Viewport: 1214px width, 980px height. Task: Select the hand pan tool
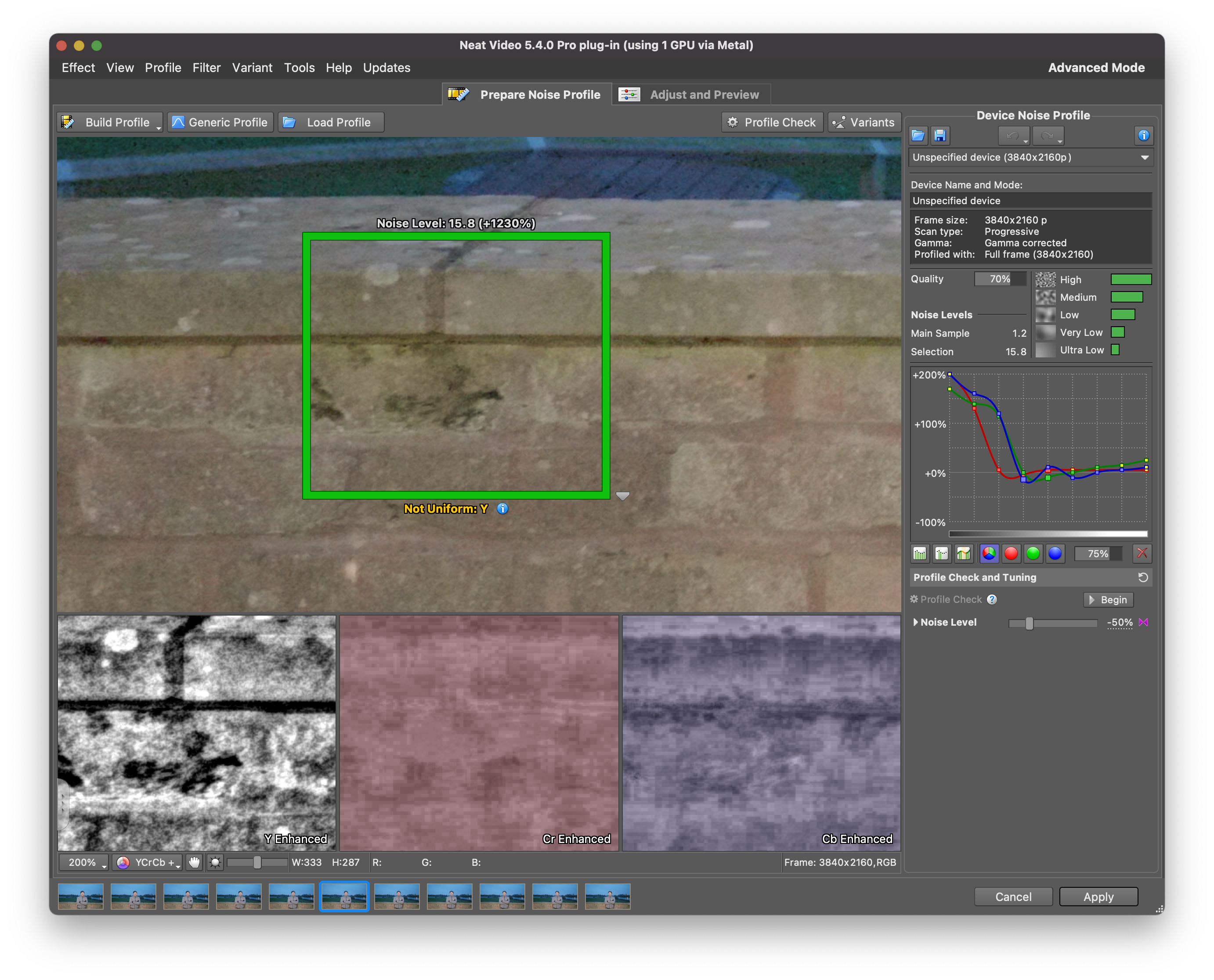(x=194, y=862)
